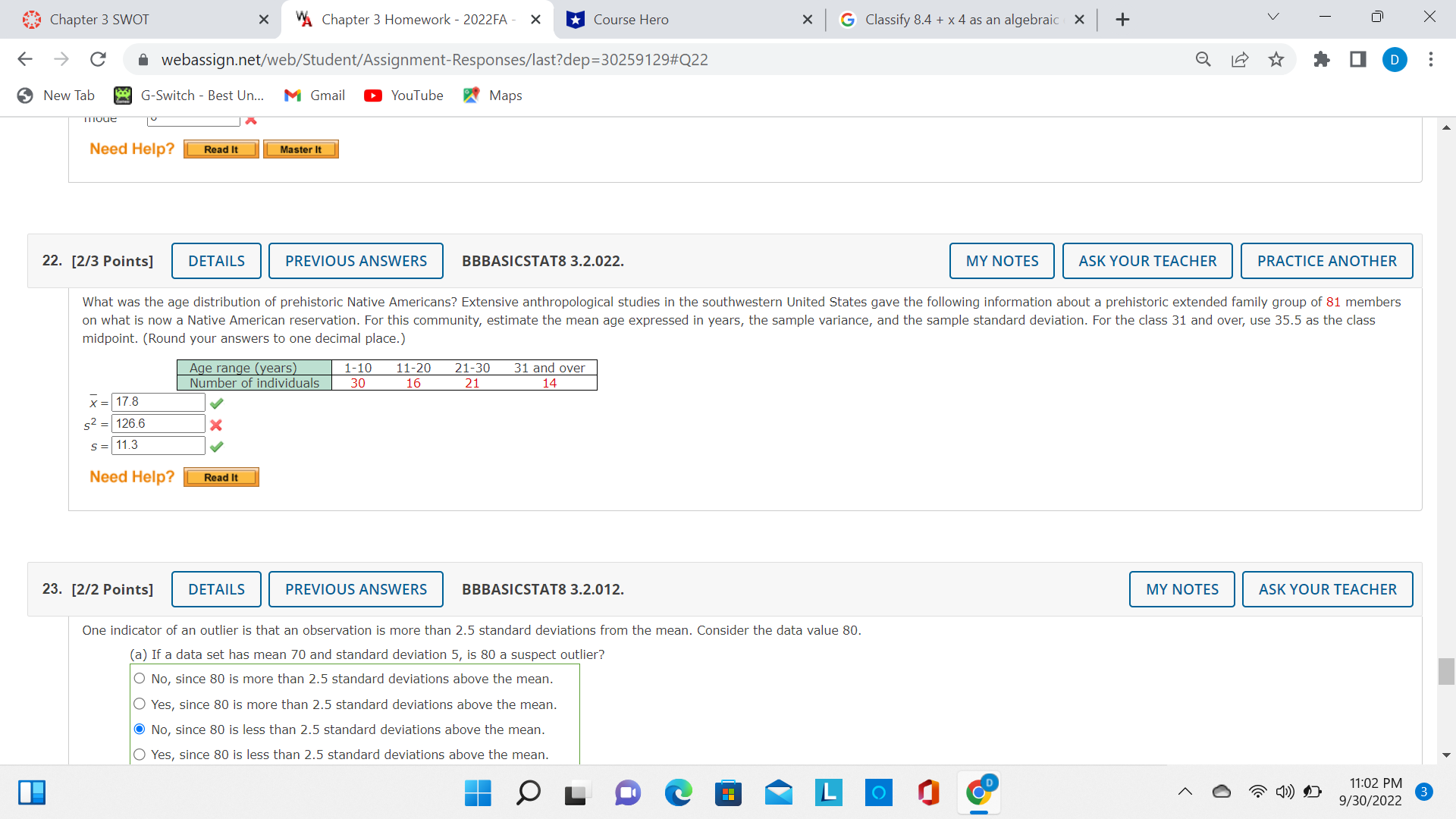The width and height of the screenshot is (1456, 819).
Task: Click the bookmark star in the address bar
Action: tap(1276, 59)
